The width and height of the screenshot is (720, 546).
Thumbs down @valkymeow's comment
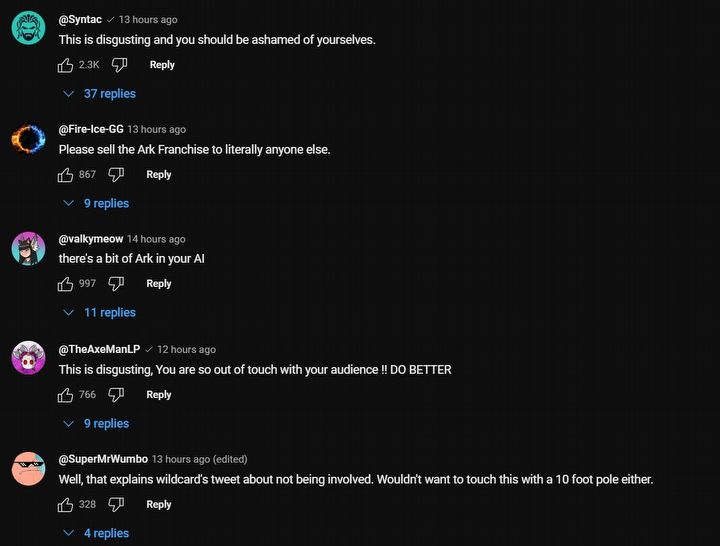tap(116, 284)
